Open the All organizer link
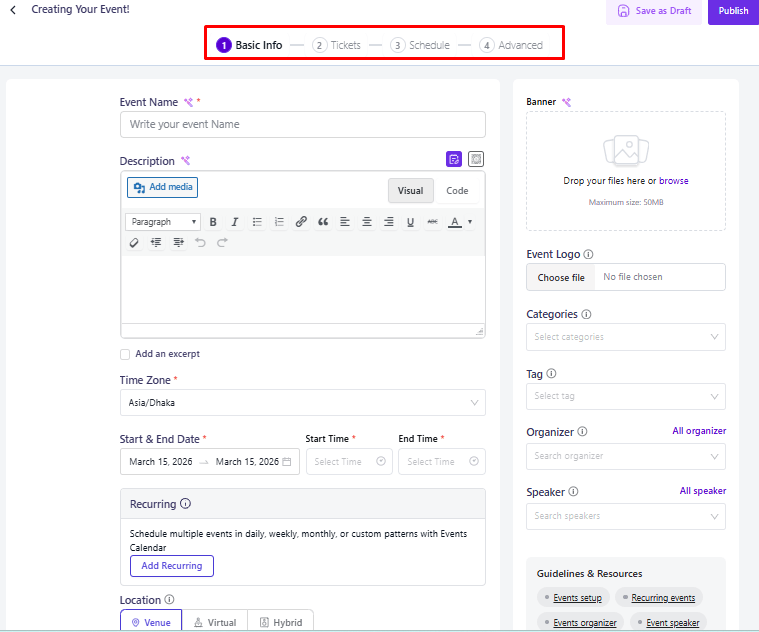759x632 pixels. [699, 431]
